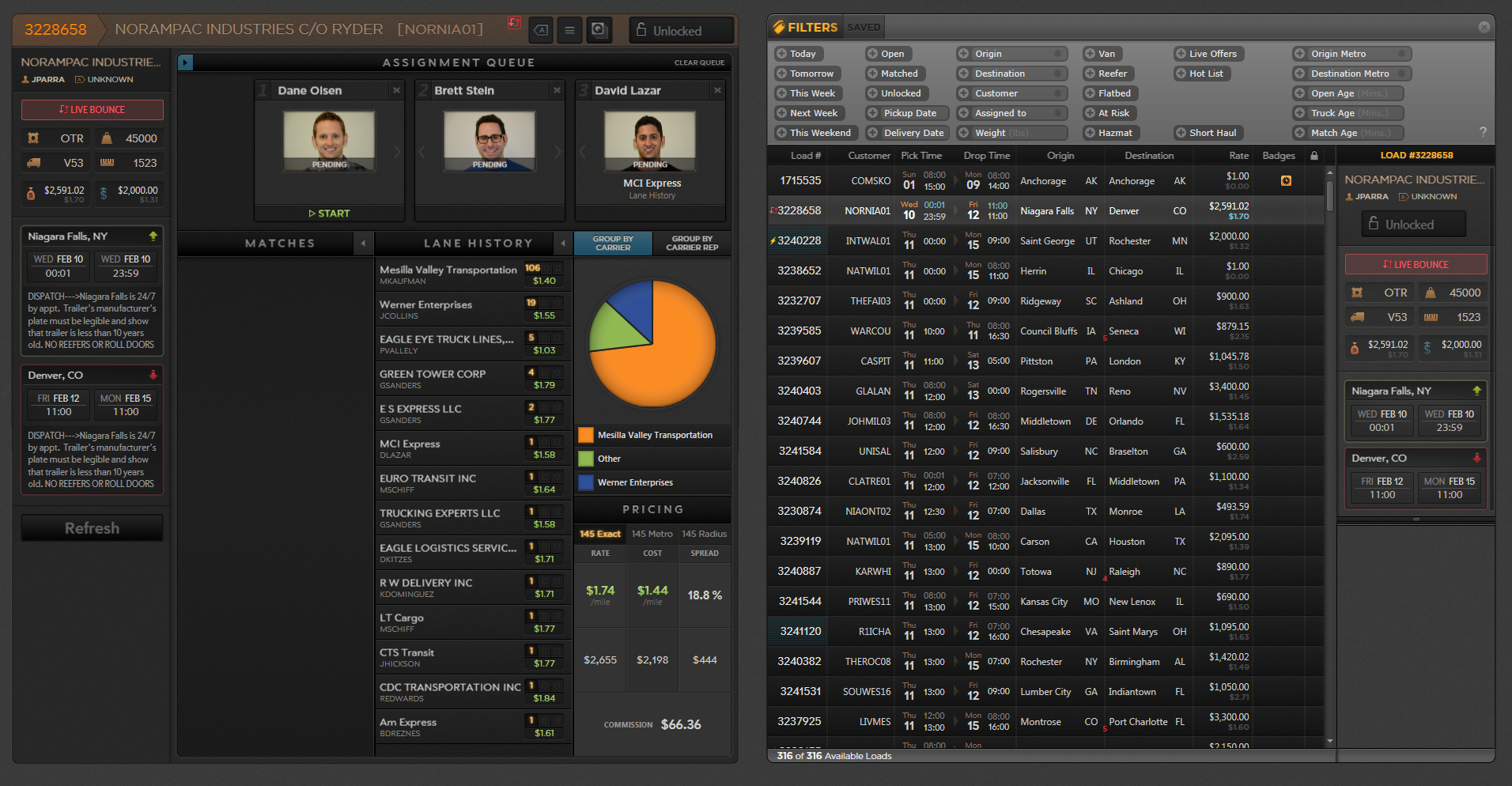The height and width of the screenshot is (786, 1512).
Task: Click the tag A icon in load header
Action: tap(541, 30)
